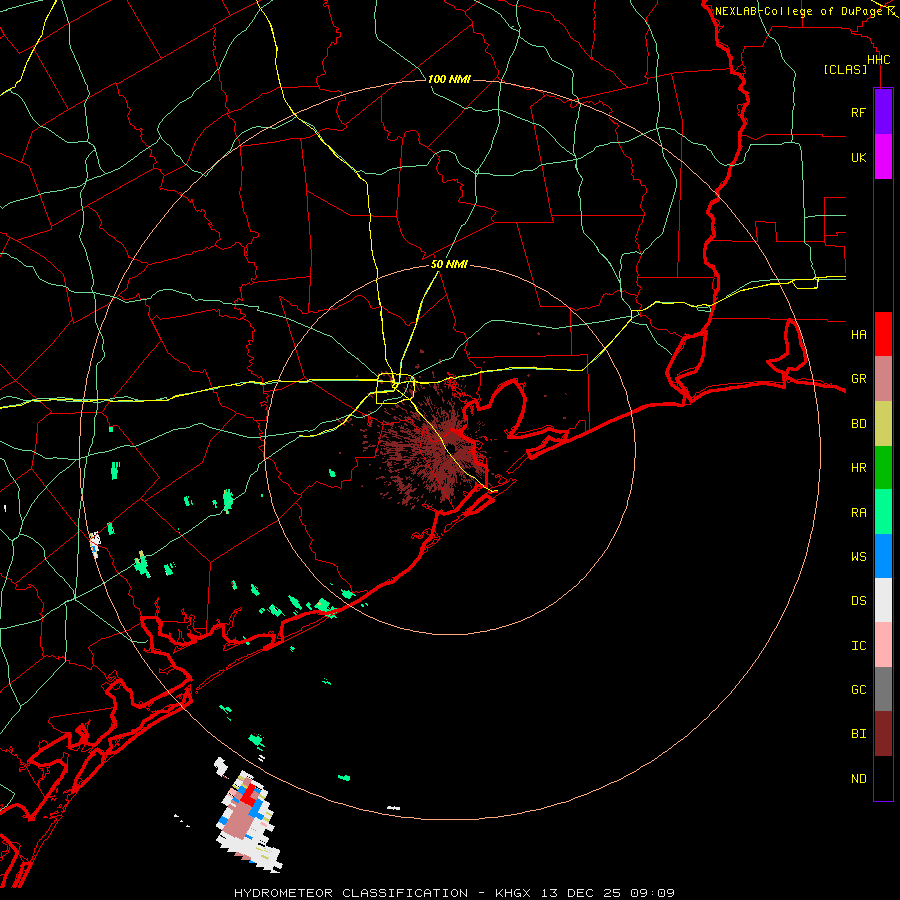Image resolution: width=900 pixels, height=900 pixels.
Task: Pick the dark green HR heavy rain swatch
Action: click(x=883, y=468)
